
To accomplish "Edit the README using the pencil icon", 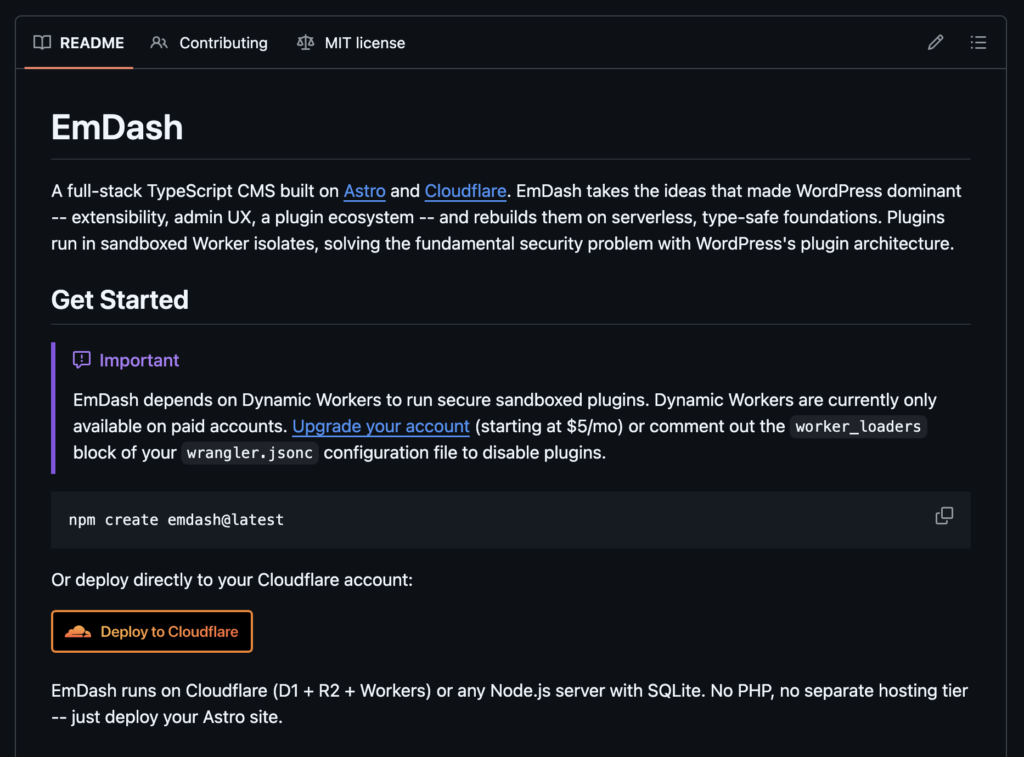I will click(x=935, y=42).
